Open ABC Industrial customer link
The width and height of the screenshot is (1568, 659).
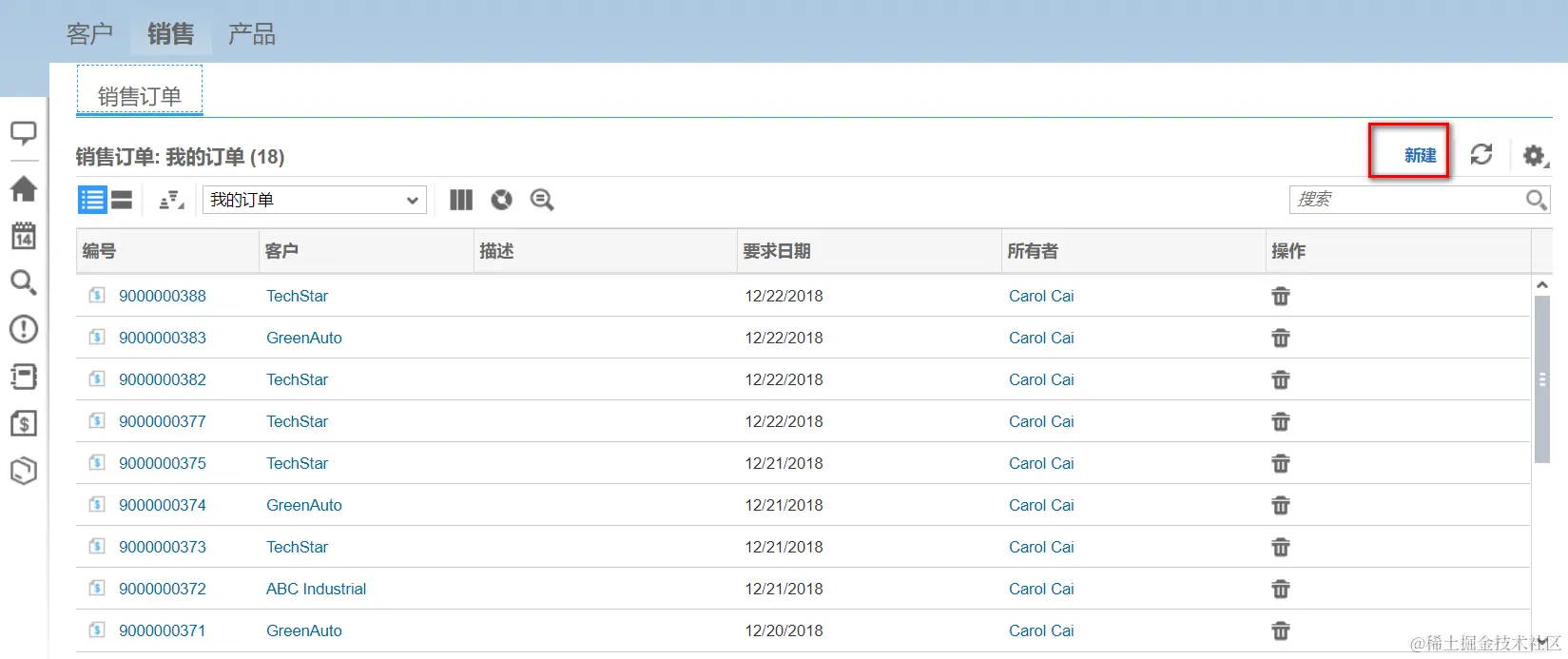tap(316, 589)
